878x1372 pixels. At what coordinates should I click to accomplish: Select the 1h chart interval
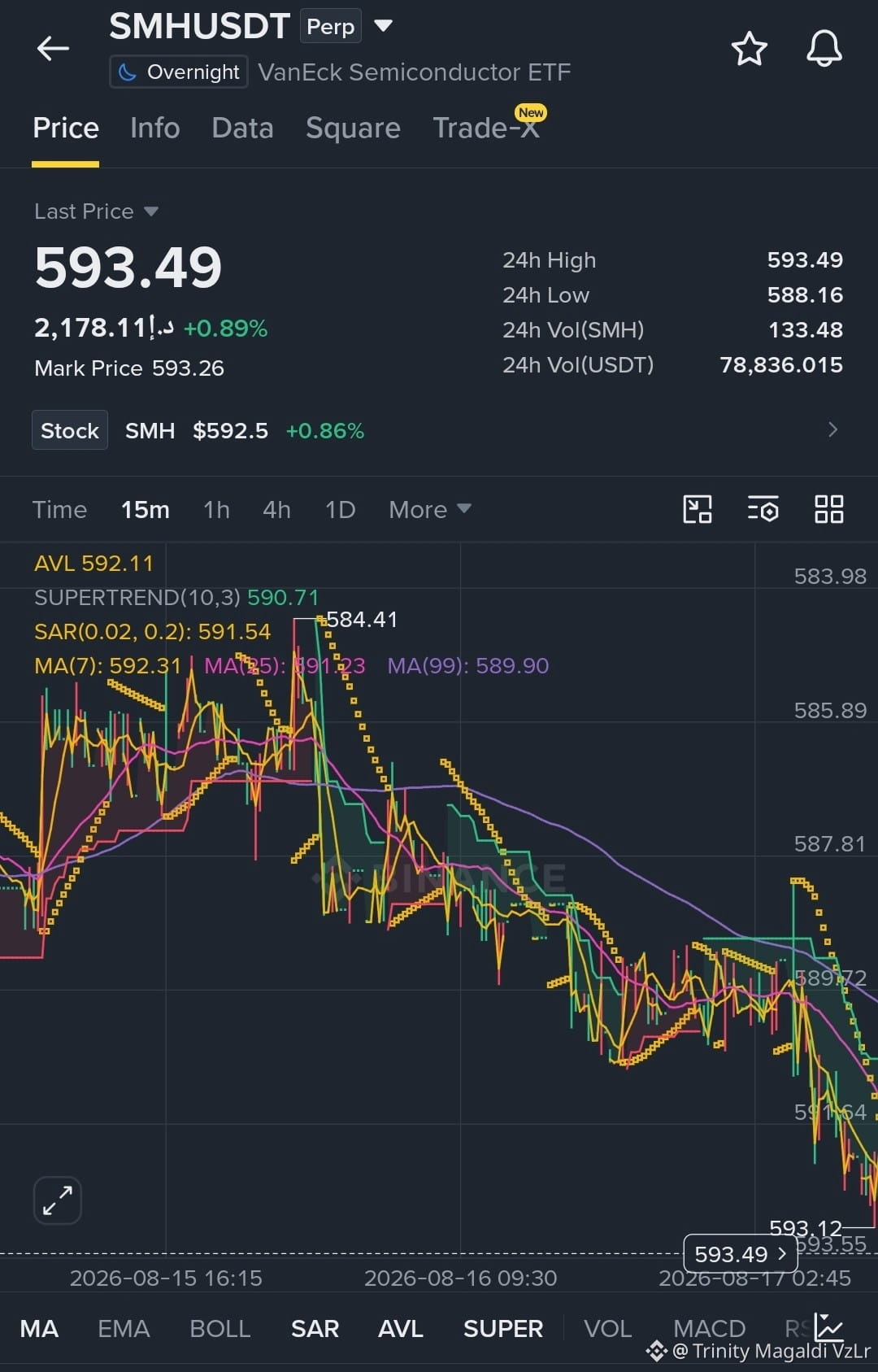pyautogui.click(x=216, y=509)
